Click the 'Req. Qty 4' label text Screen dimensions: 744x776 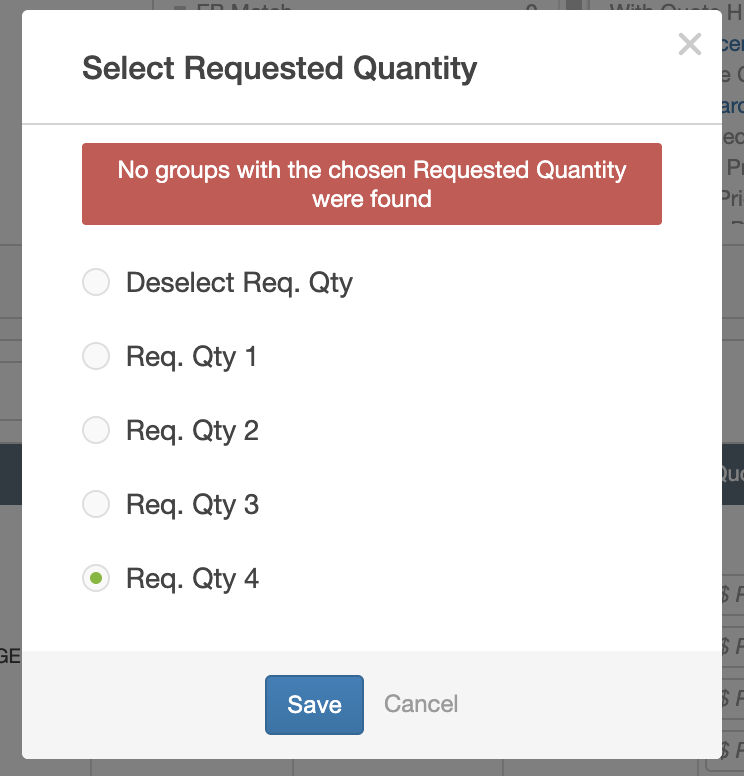tap(192, 579)
